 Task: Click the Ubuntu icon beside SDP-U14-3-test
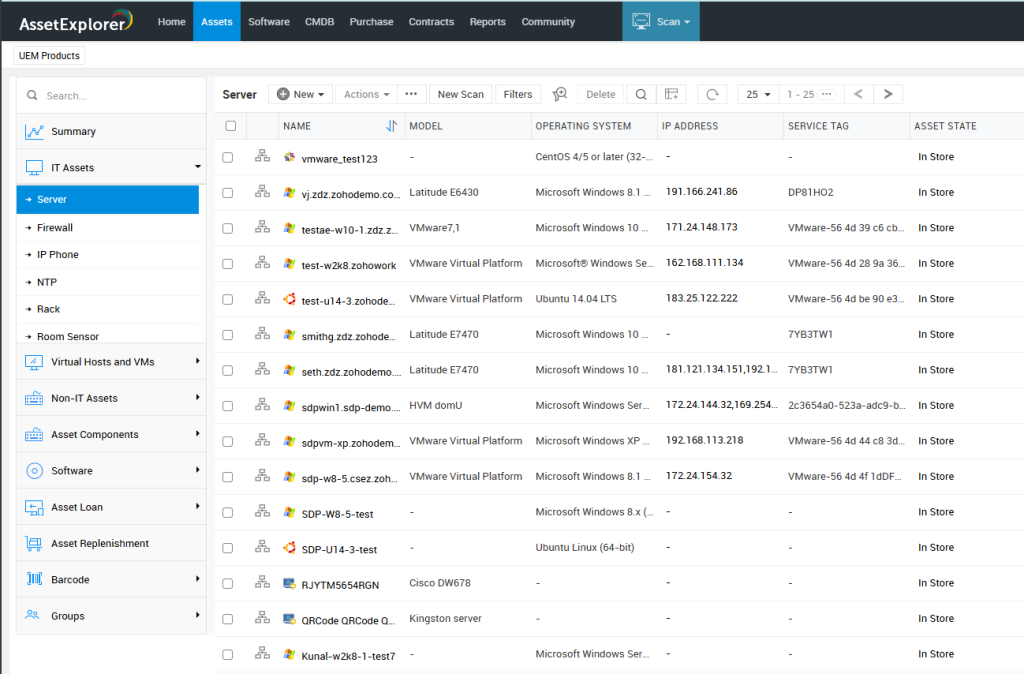click(289, 547)
